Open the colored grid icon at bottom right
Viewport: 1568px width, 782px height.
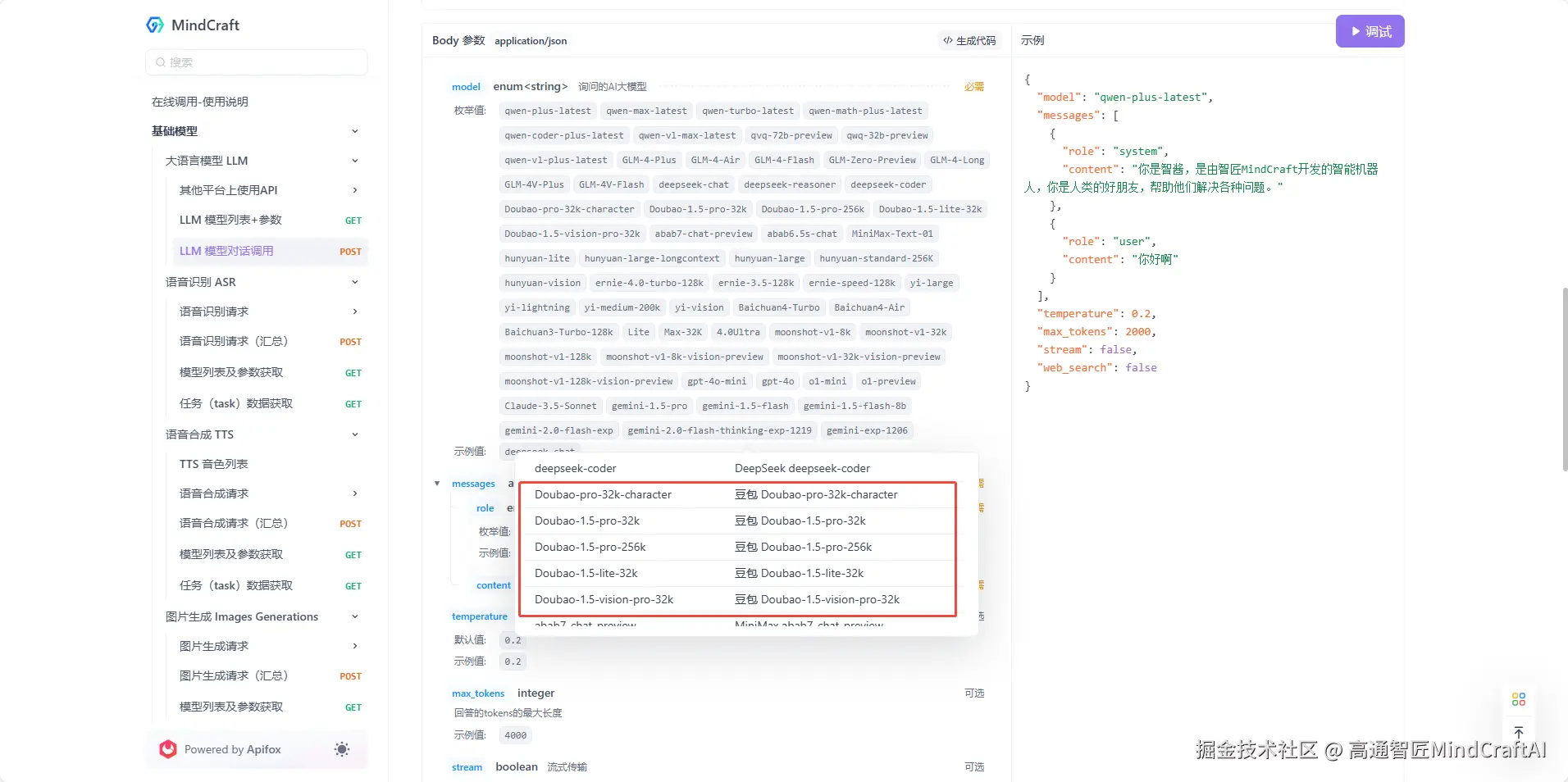tap(1519, 699)
